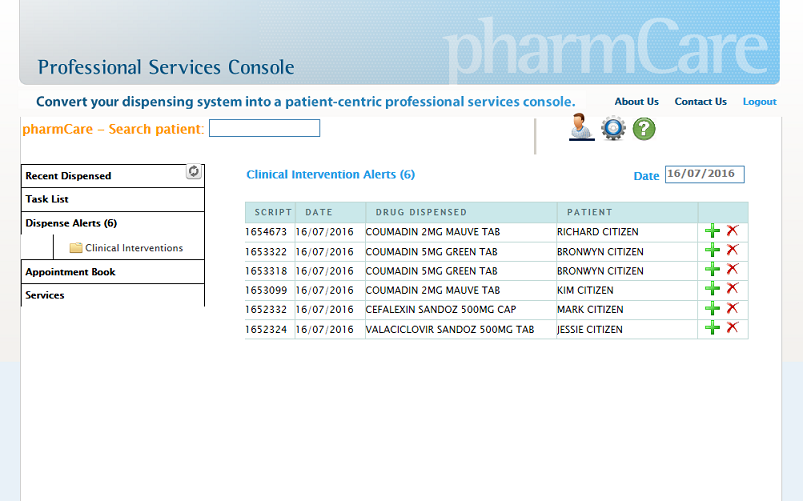This screenshot has width=803, height=501.
Task: Click the patient profile icon
Action: [x=581, y=128]
